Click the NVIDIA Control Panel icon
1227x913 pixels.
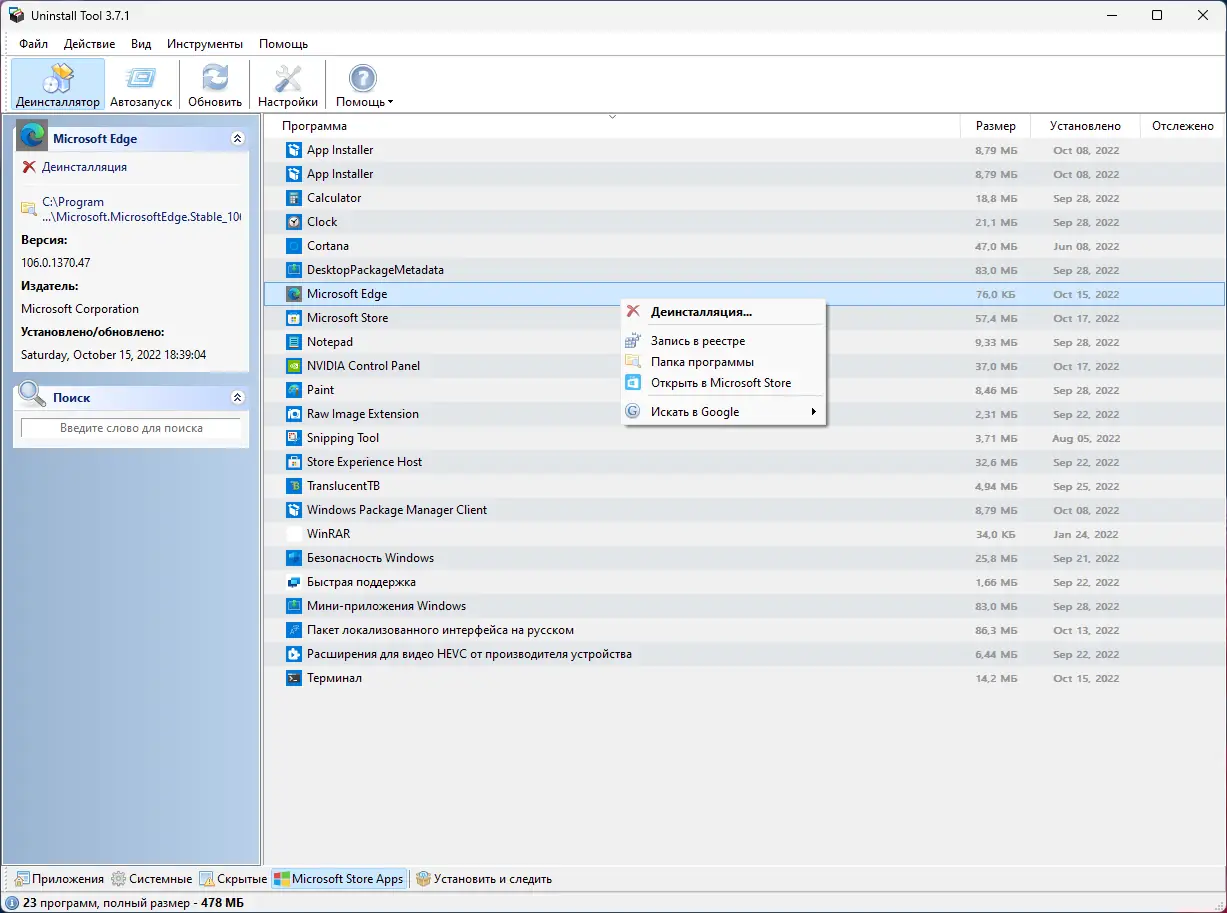coord(293,366)
